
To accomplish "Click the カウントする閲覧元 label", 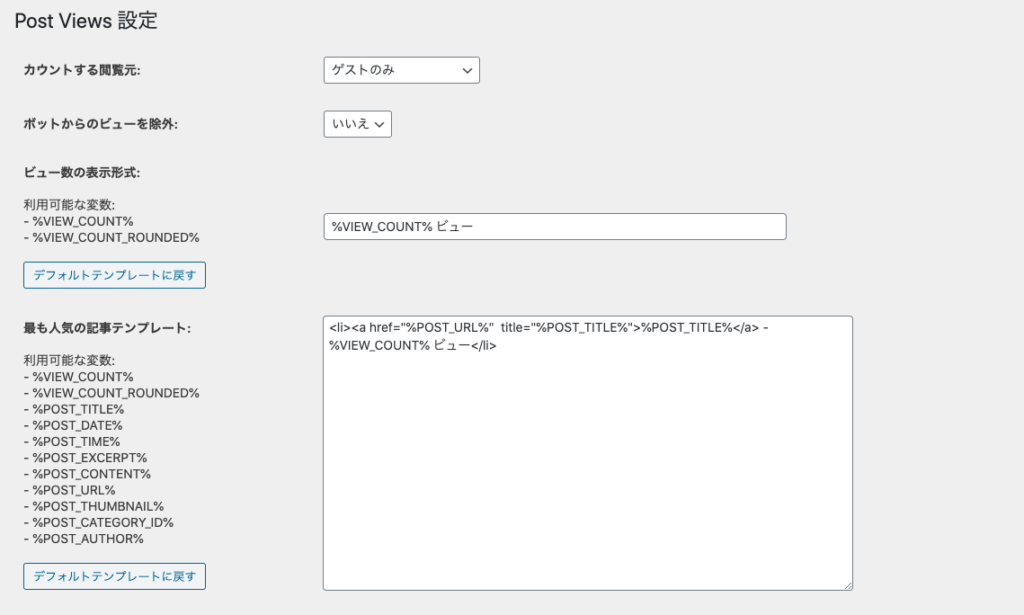I will pos(80,70).
